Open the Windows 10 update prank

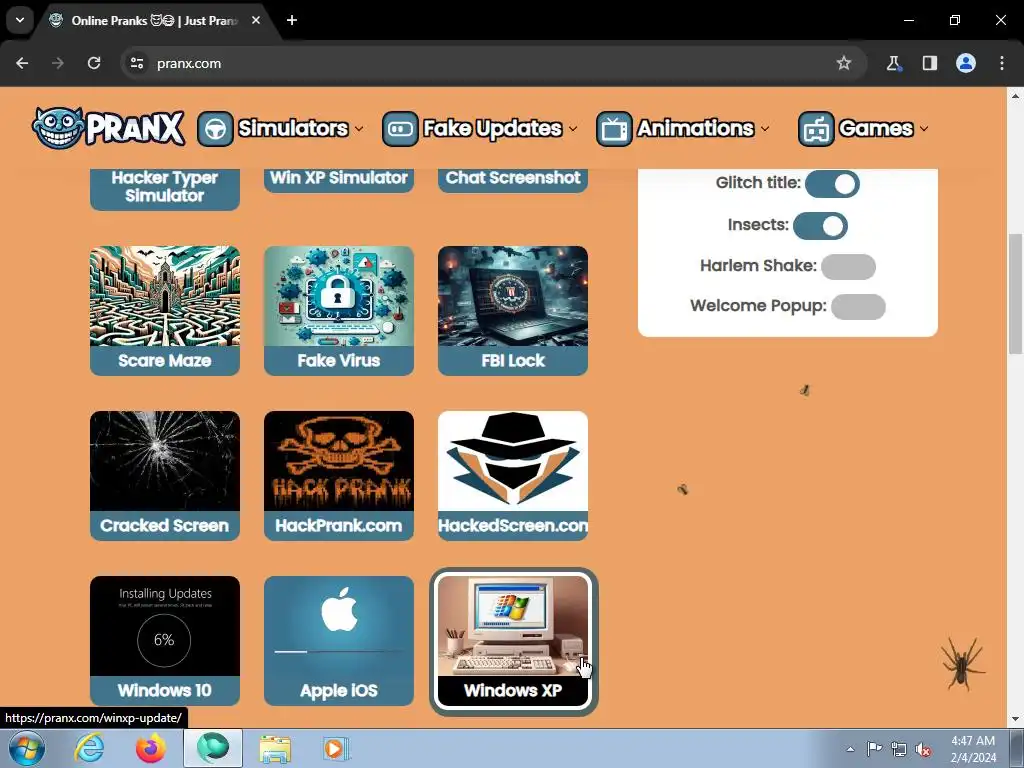coord(165,641)
